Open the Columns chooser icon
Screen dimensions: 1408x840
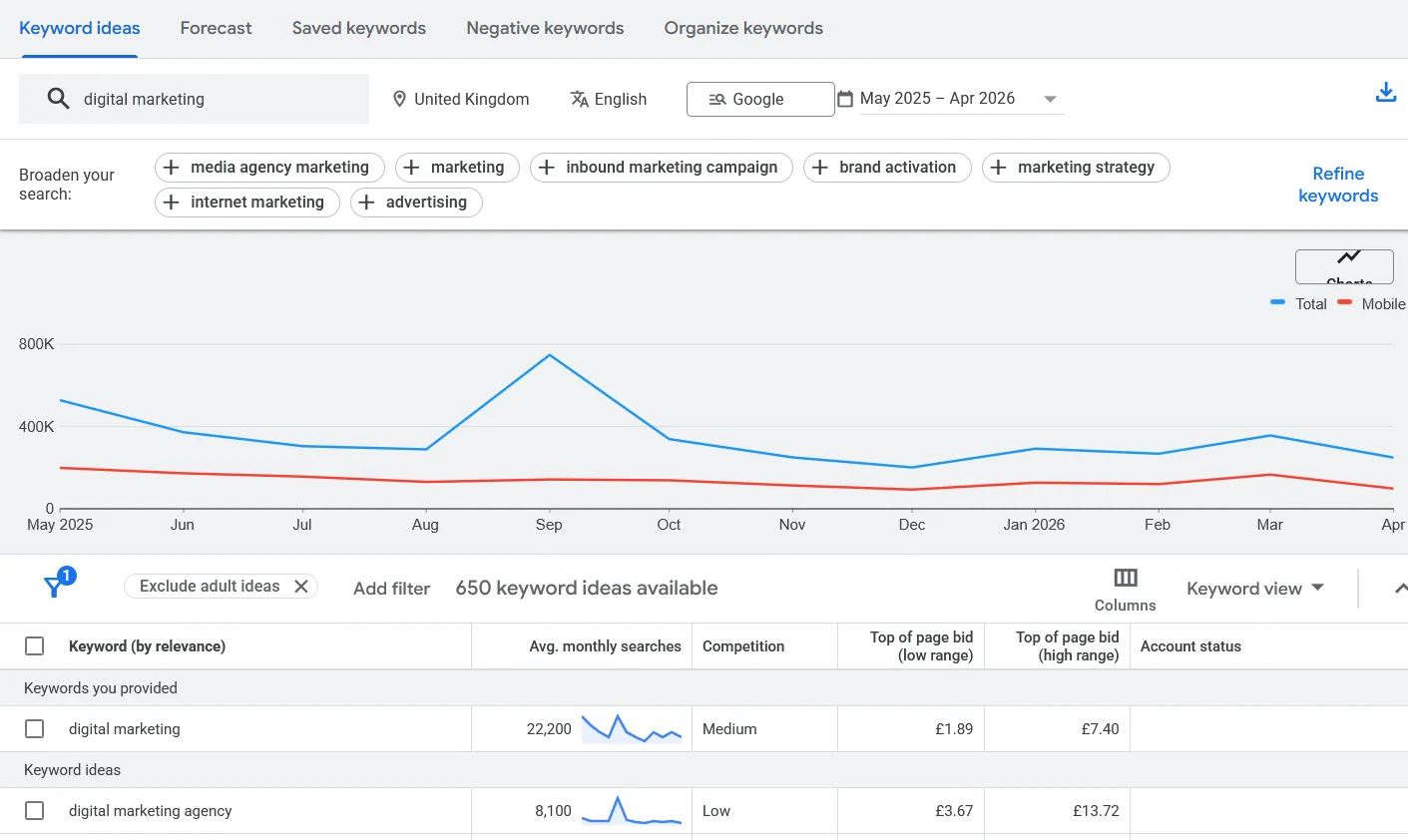(x=1126, y=578)
